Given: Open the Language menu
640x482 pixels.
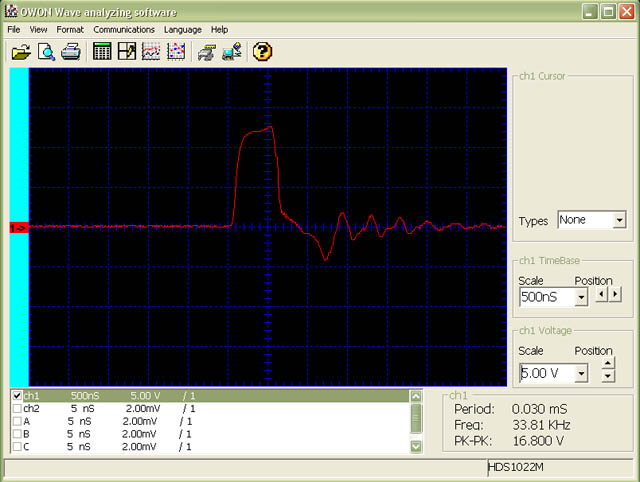Looking at the screenshot, I should tap(182, 30).
